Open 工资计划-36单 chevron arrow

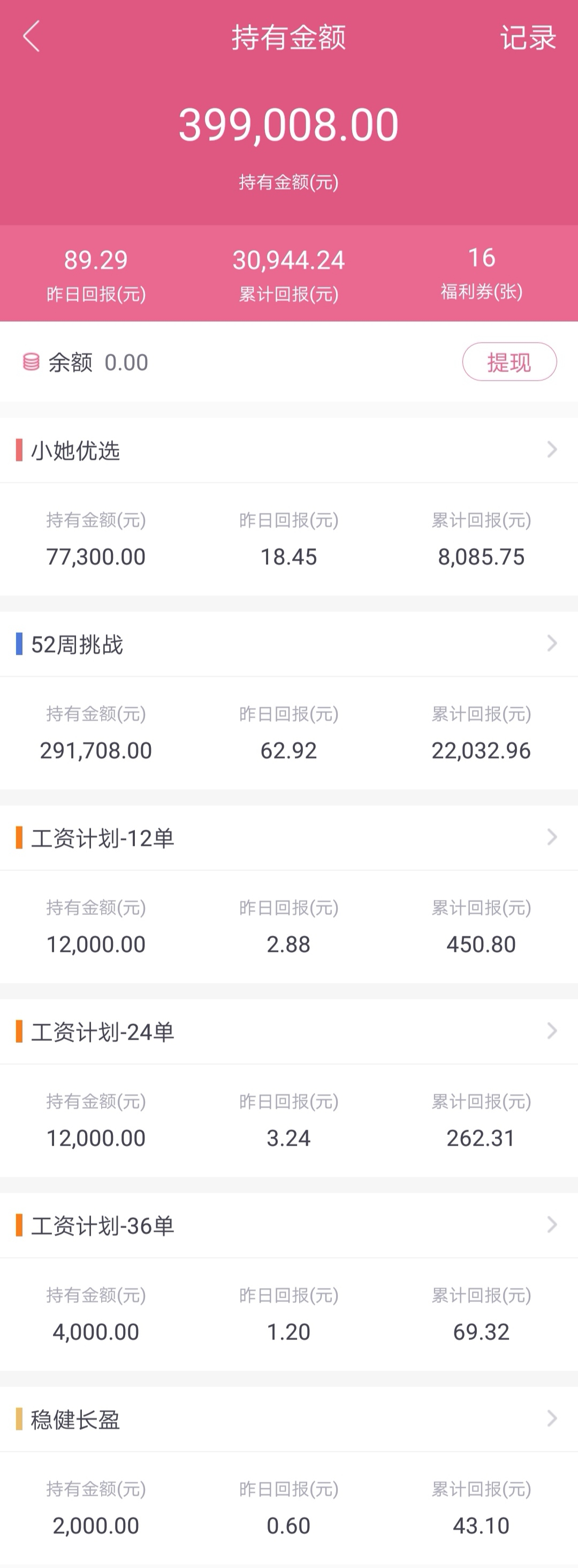coord(552,1224)
